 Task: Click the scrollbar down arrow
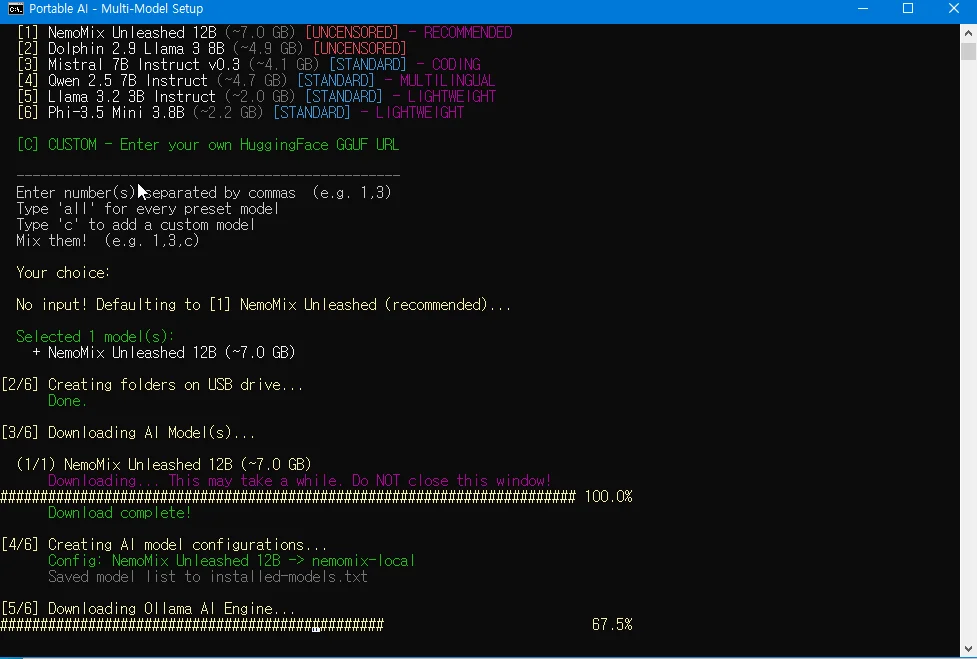968,648
